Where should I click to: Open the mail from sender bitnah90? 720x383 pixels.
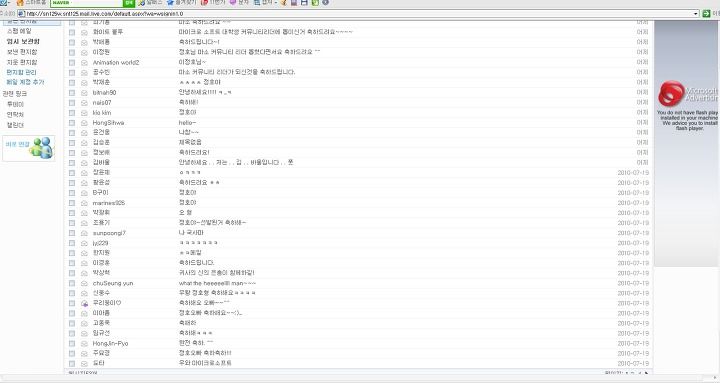pyautogui.click(x=104, y=93)
